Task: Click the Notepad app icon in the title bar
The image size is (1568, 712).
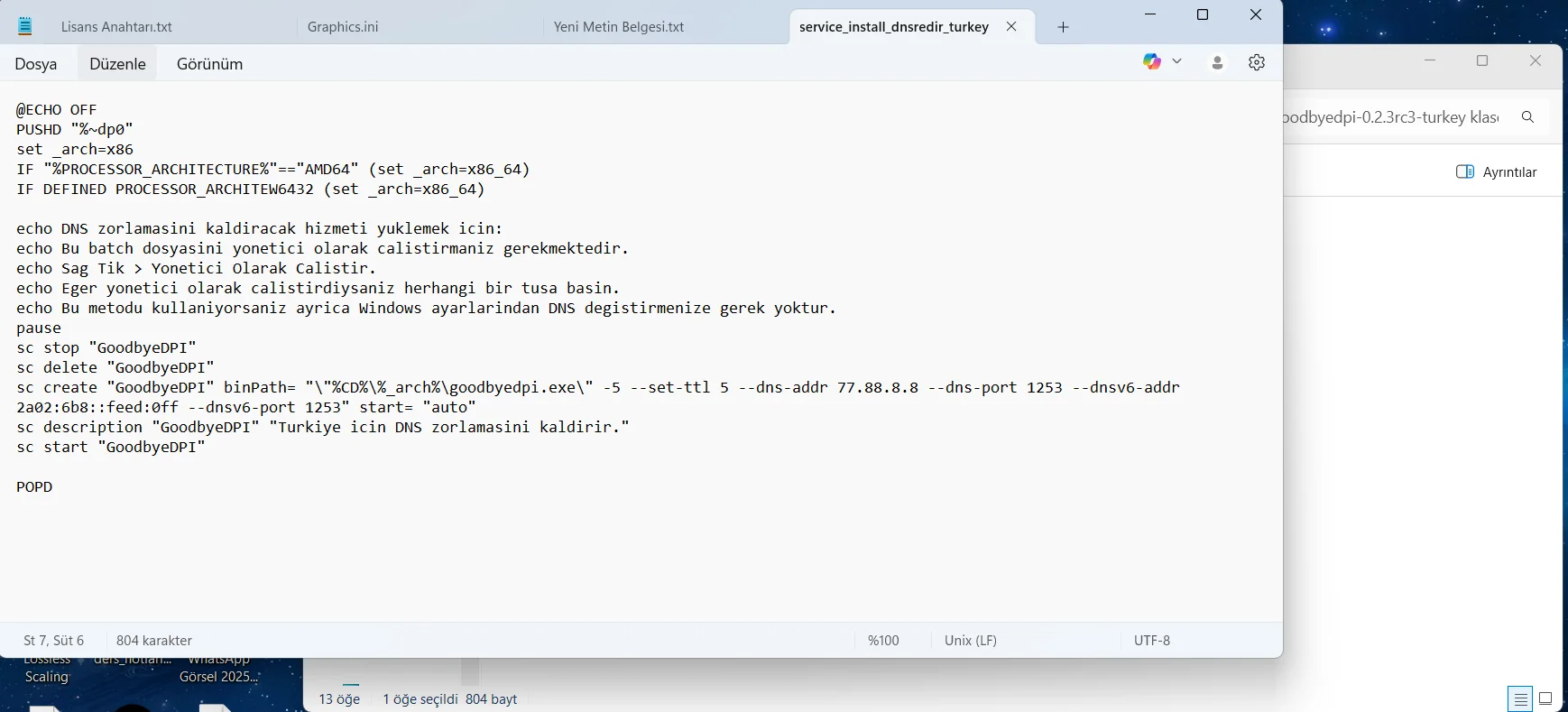Action: tap(25, 26)
